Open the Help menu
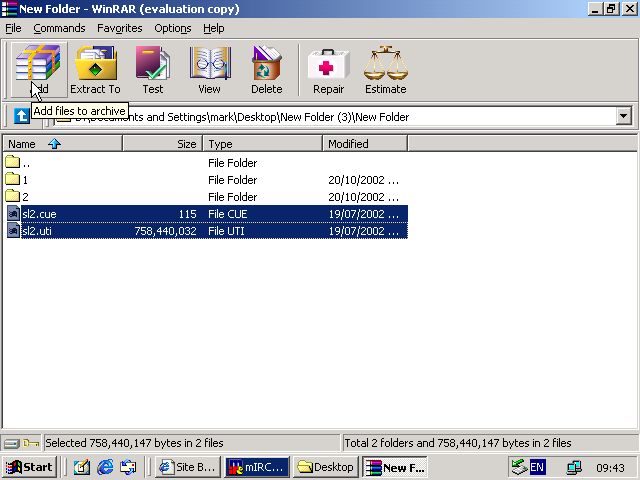The height and width of the screenshot is (480, 640). 214,28
